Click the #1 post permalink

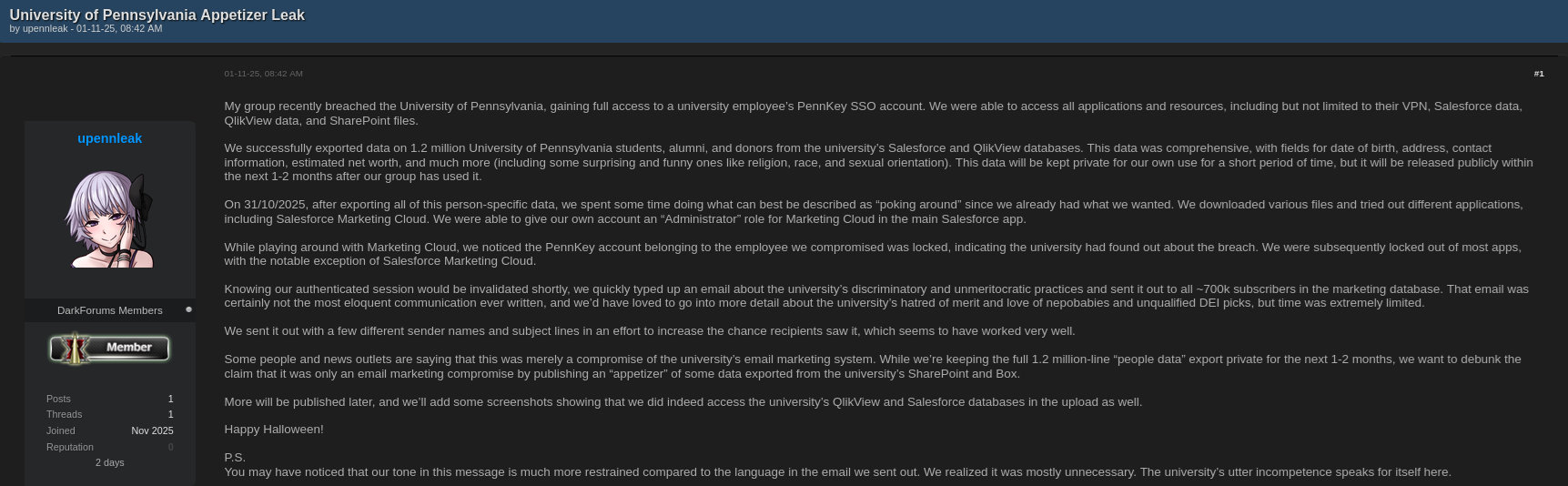[x=1538, y=74]
